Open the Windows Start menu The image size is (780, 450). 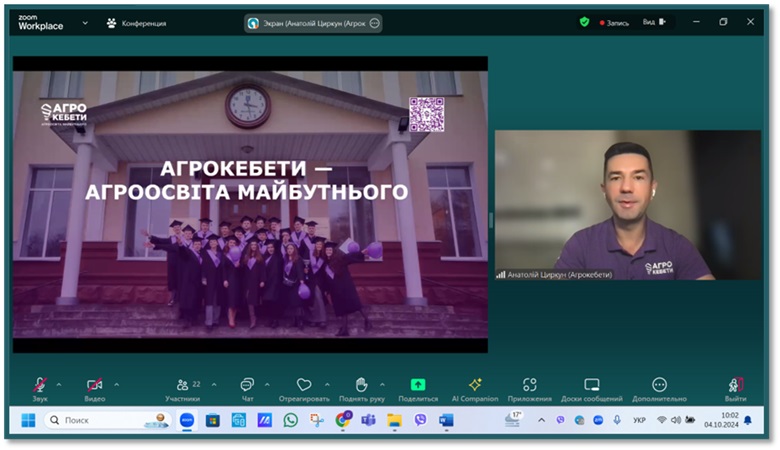(28, 420)
